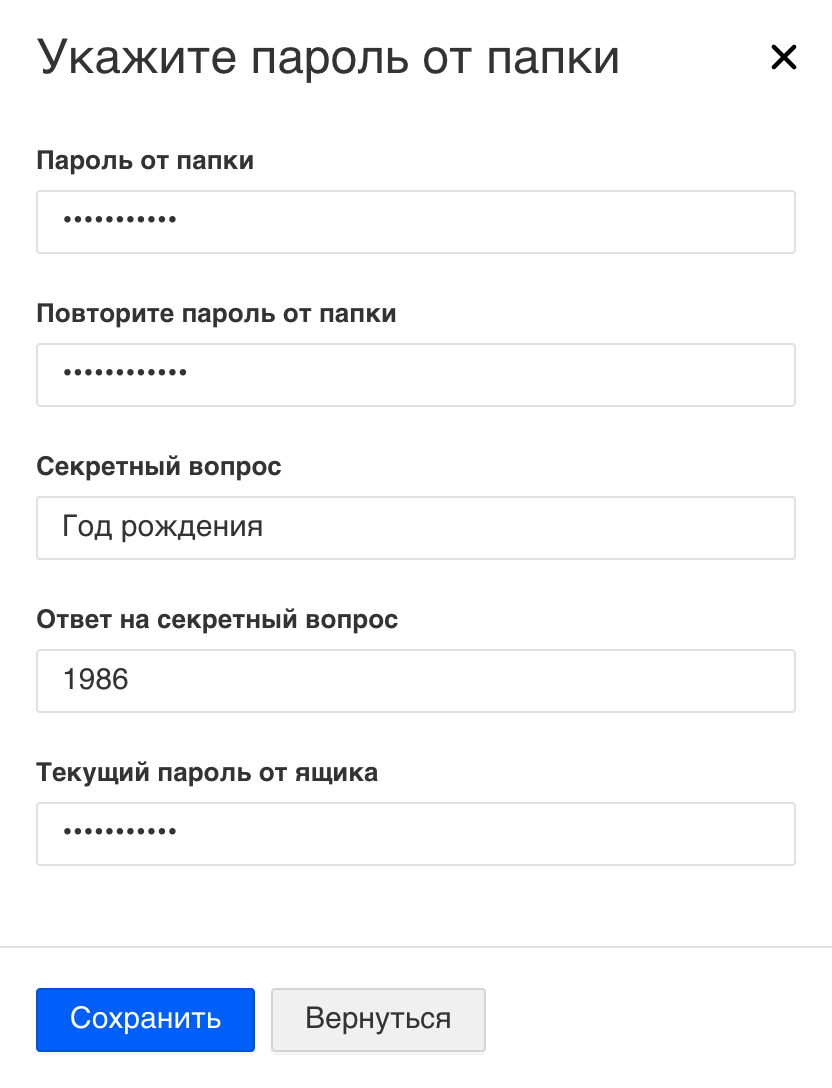Close the folder password dialog
Image resolution: width=832 pixels, height=1088 pixels.
point(783,58)
